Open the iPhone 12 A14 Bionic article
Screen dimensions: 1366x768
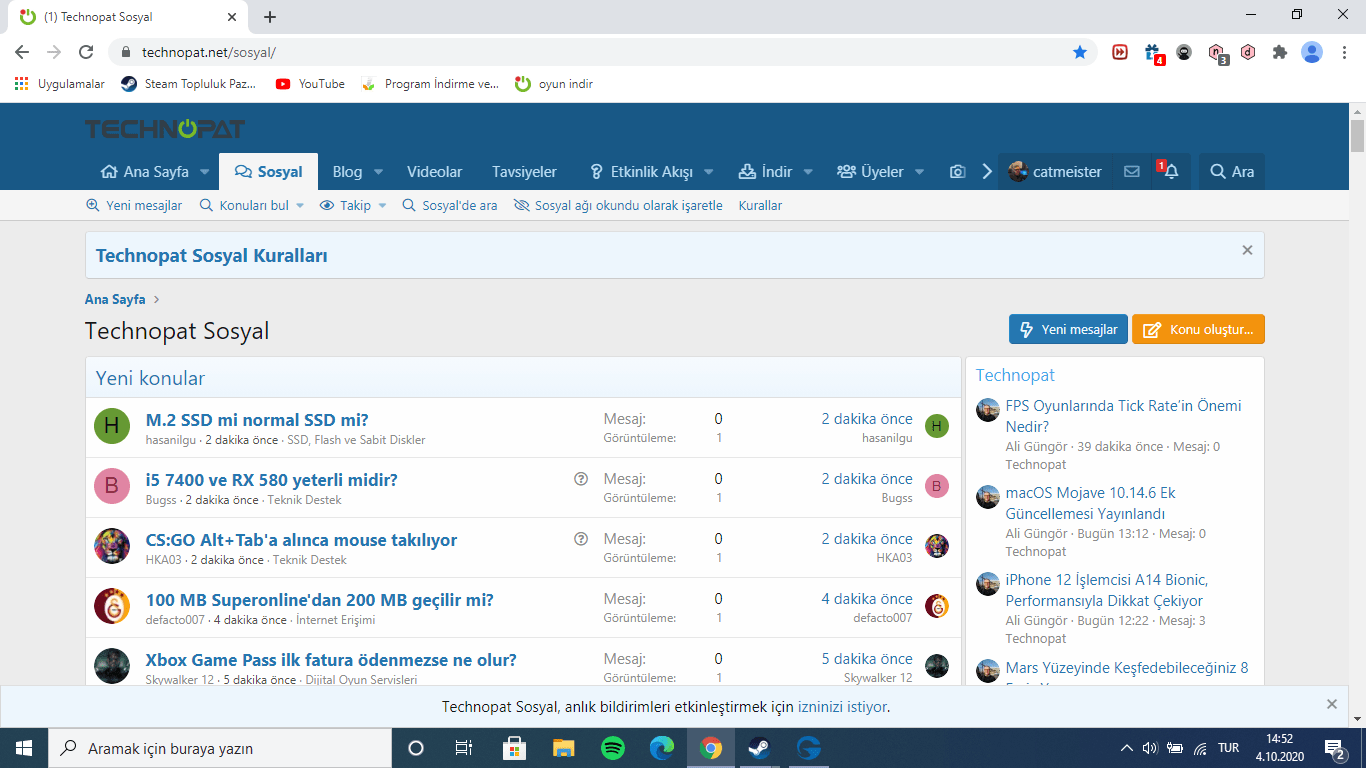pyautogui.click(x=1107, y=590)
